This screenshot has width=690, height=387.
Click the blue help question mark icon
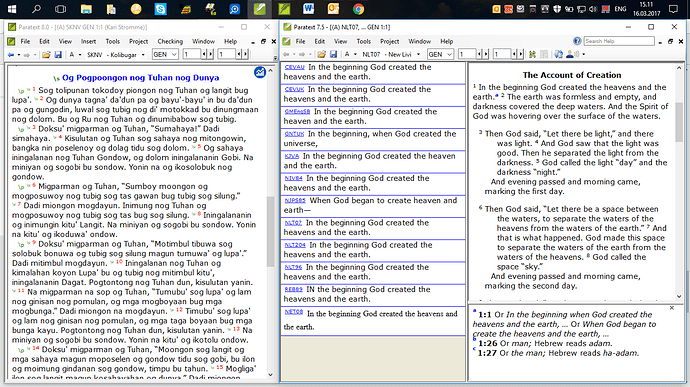tap(577, 41)
